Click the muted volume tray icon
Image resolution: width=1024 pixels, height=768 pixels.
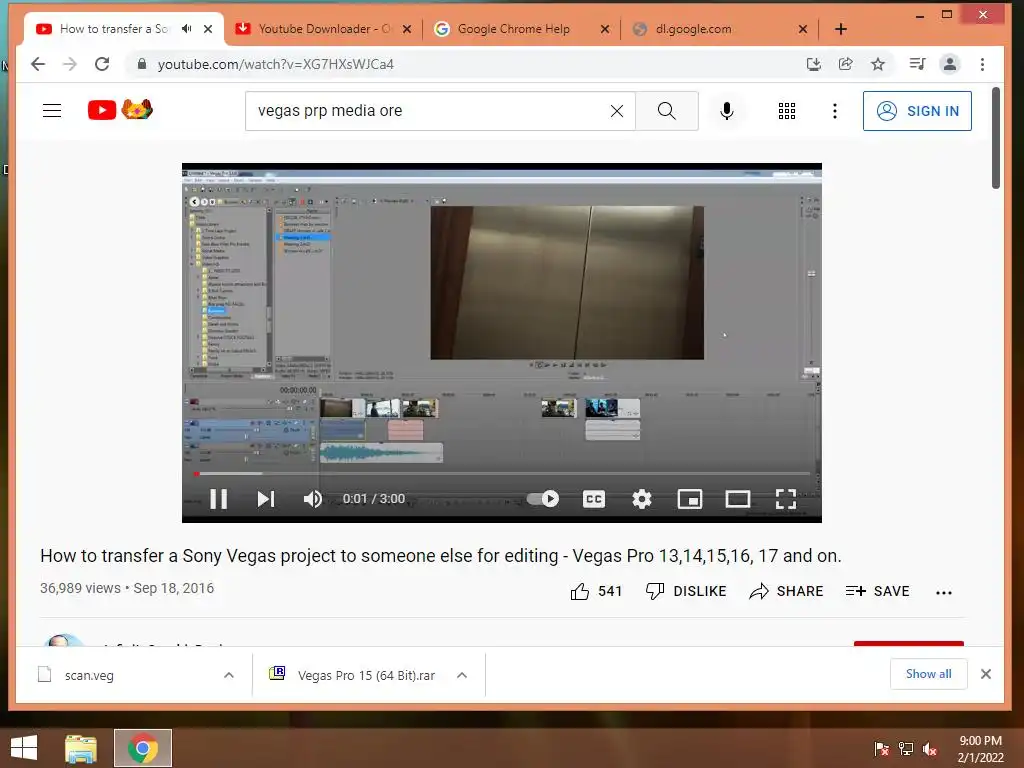(x=930, y=749)
